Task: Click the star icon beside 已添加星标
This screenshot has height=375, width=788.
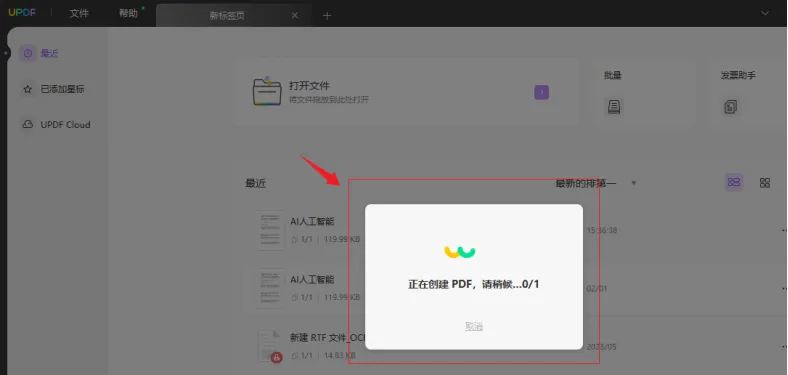Action: 28,89
